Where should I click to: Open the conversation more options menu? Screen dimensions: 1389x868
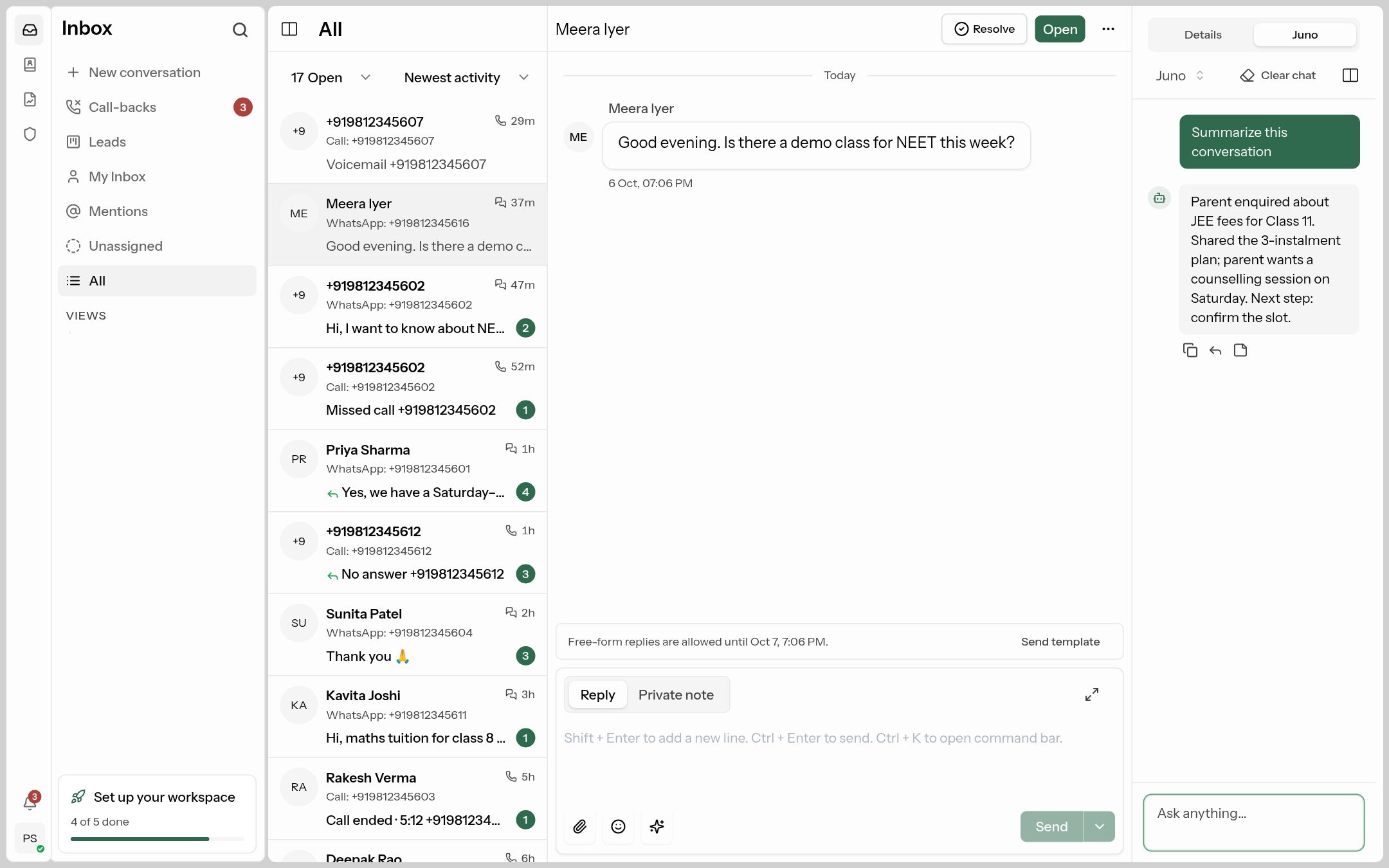coord(1108,29)
